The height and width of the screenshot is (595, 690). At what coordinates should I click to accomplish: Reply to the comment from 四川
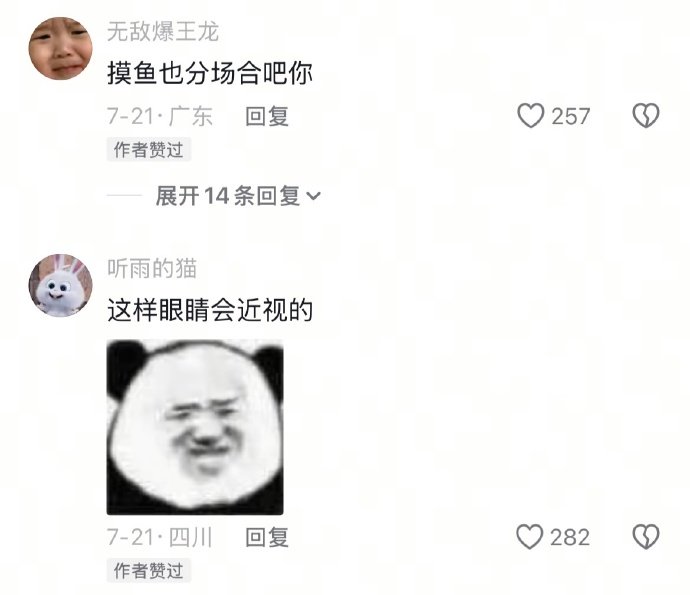pos(267,537)
